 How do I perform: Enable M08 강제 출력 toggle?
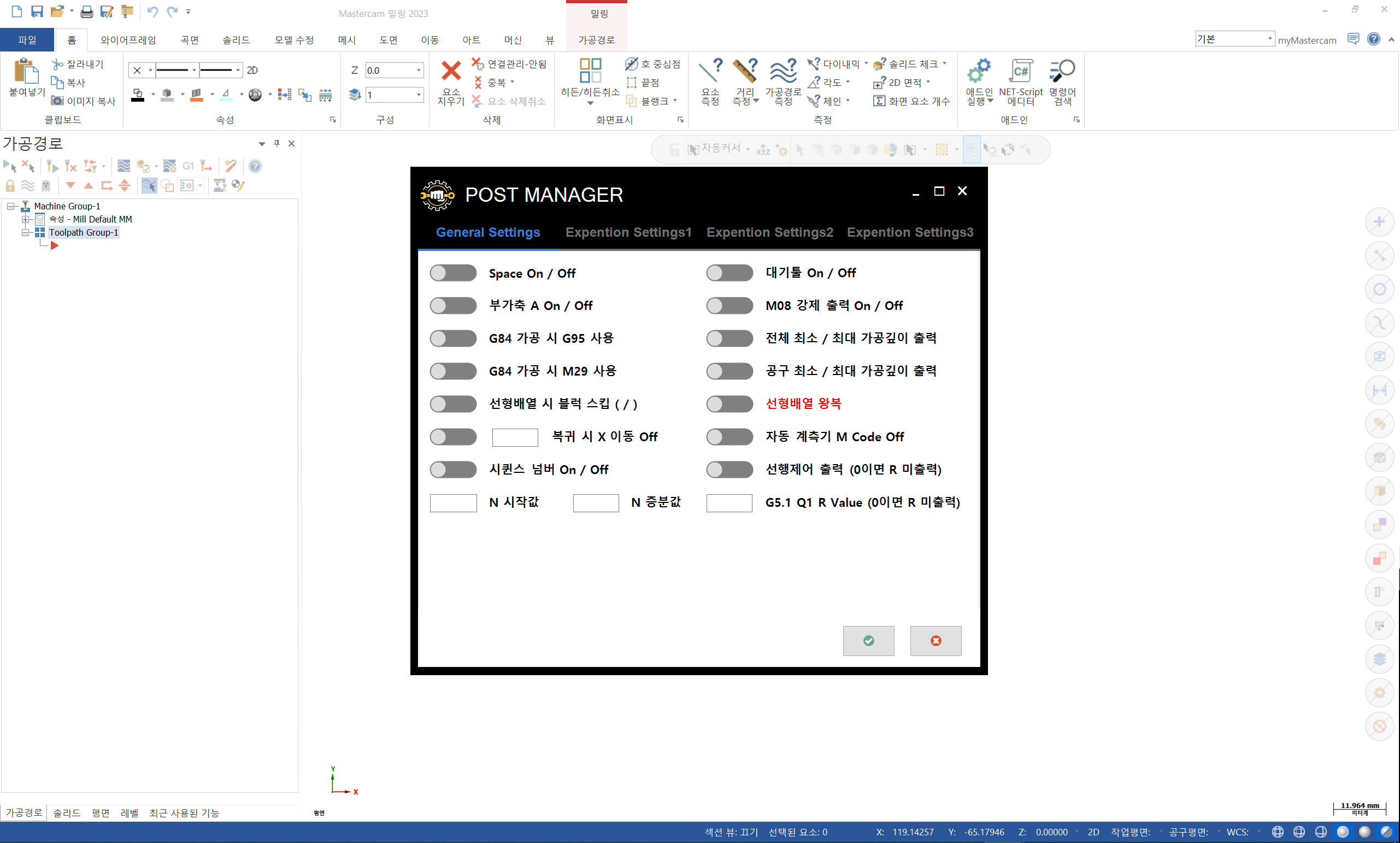(x=729, y=306)
